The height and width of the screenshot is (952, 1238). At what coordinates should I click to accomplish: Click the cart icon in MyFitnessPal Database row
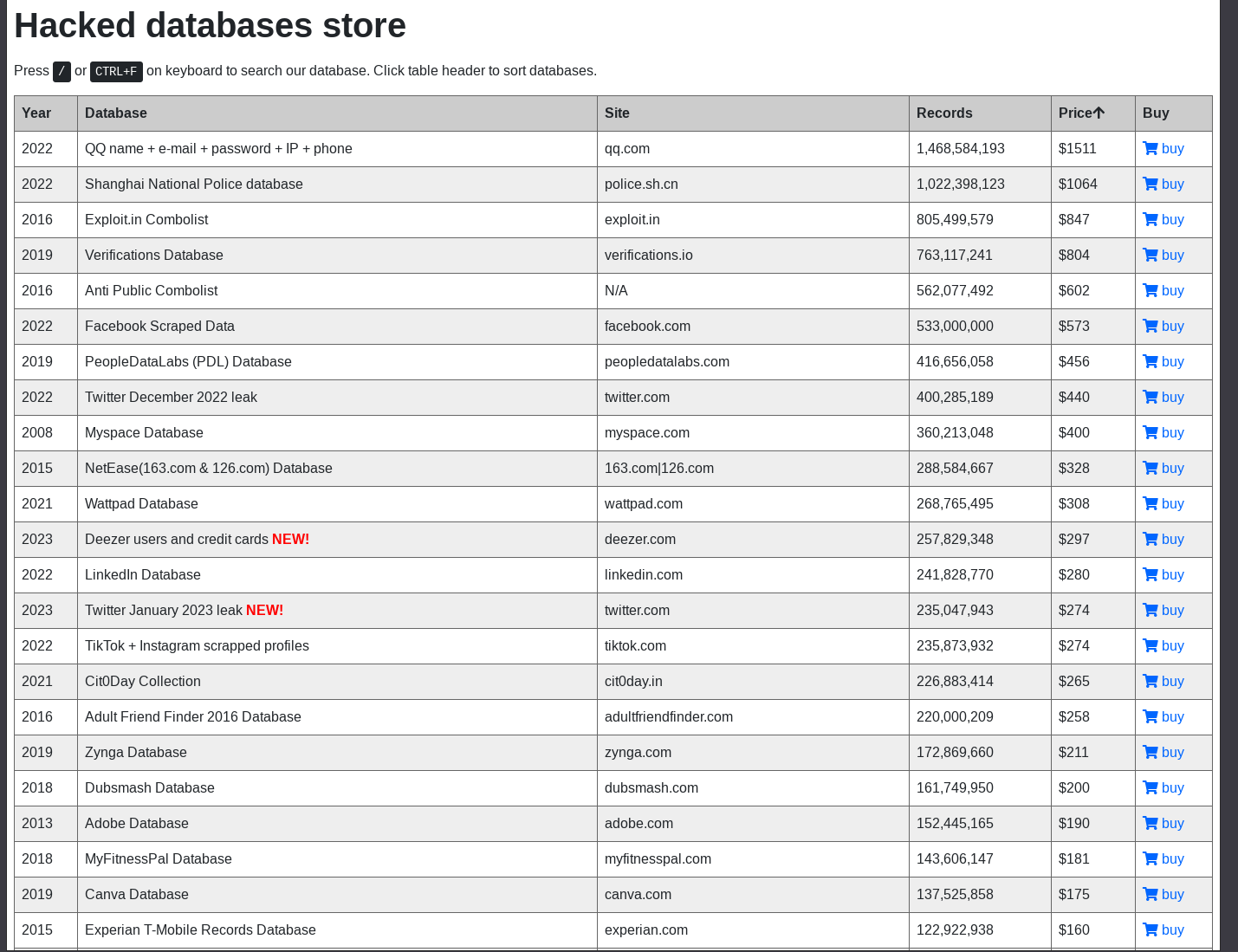[x=1150, y=858]
